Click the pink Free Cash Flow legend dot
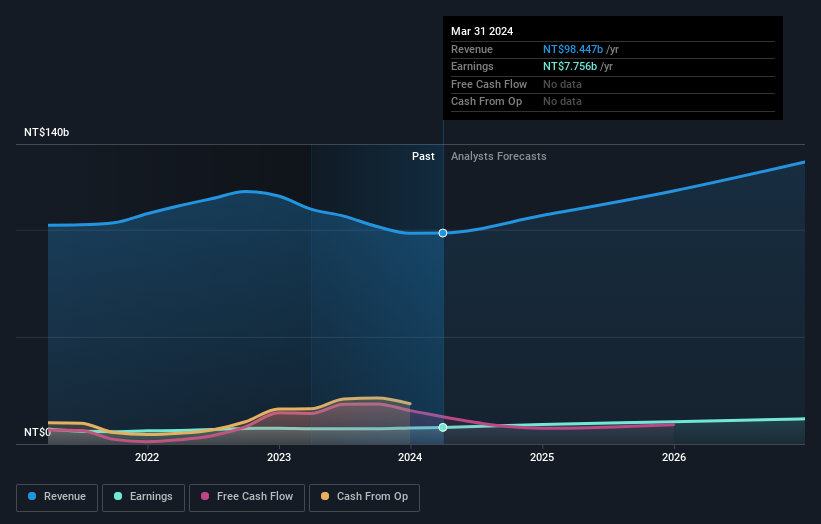Screen dimensions: 821x524 [x=205, y=496]
